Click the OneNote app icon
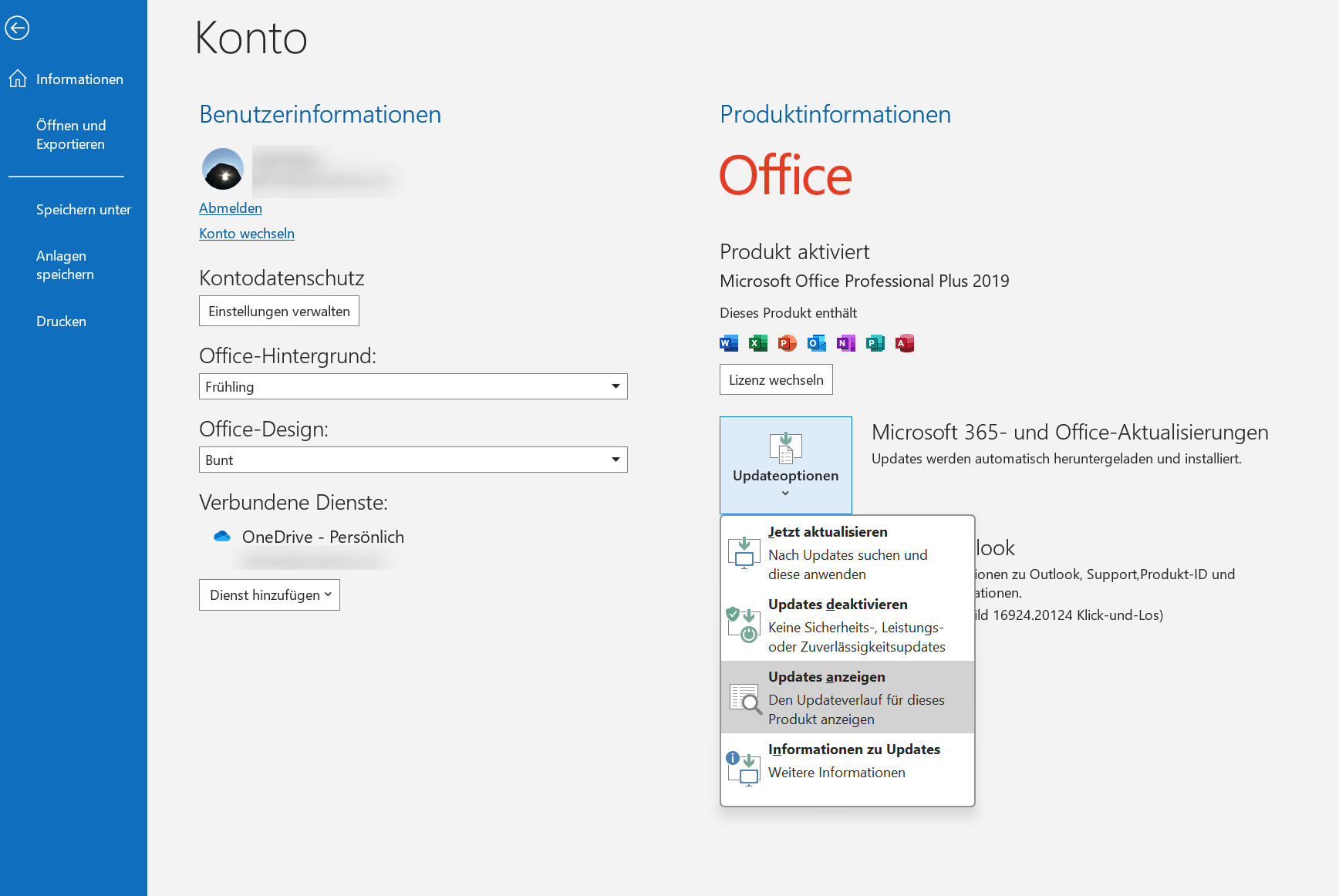The image size is (1339, 896). (846, 343)
